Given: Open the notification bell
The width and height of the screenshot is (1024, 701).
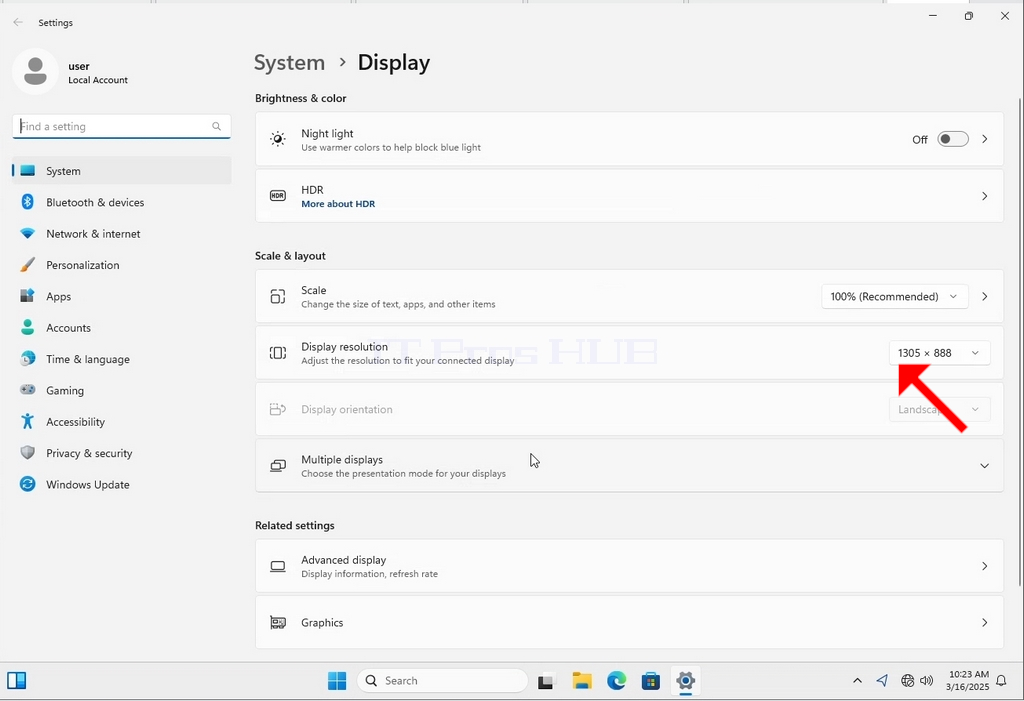Looking at the screenshot, I should coord(1001,681).
